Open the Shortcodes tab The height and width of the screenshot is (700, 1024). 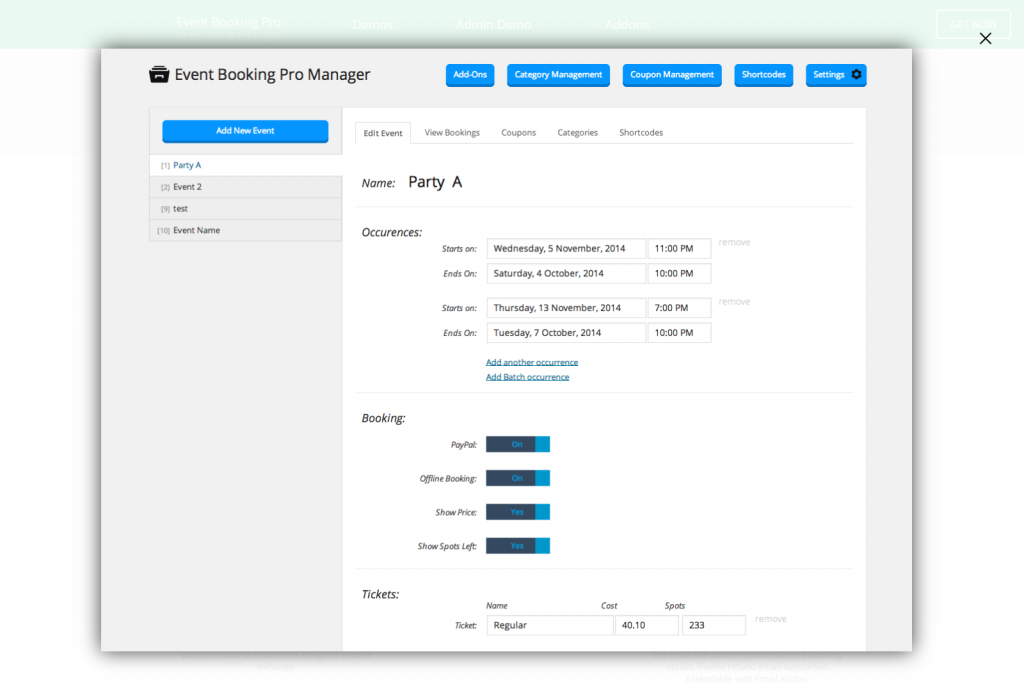641,133
